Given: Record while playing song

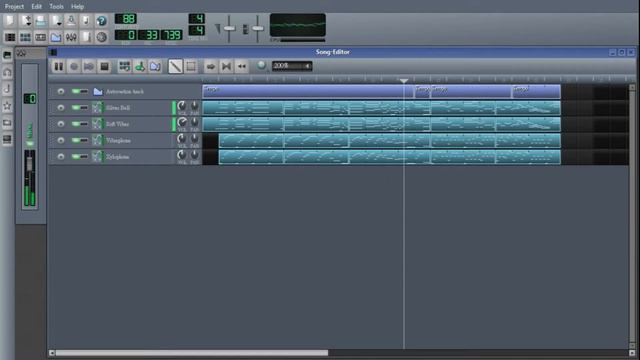Looking at the screenshot, I should click(x=89, y=66).
